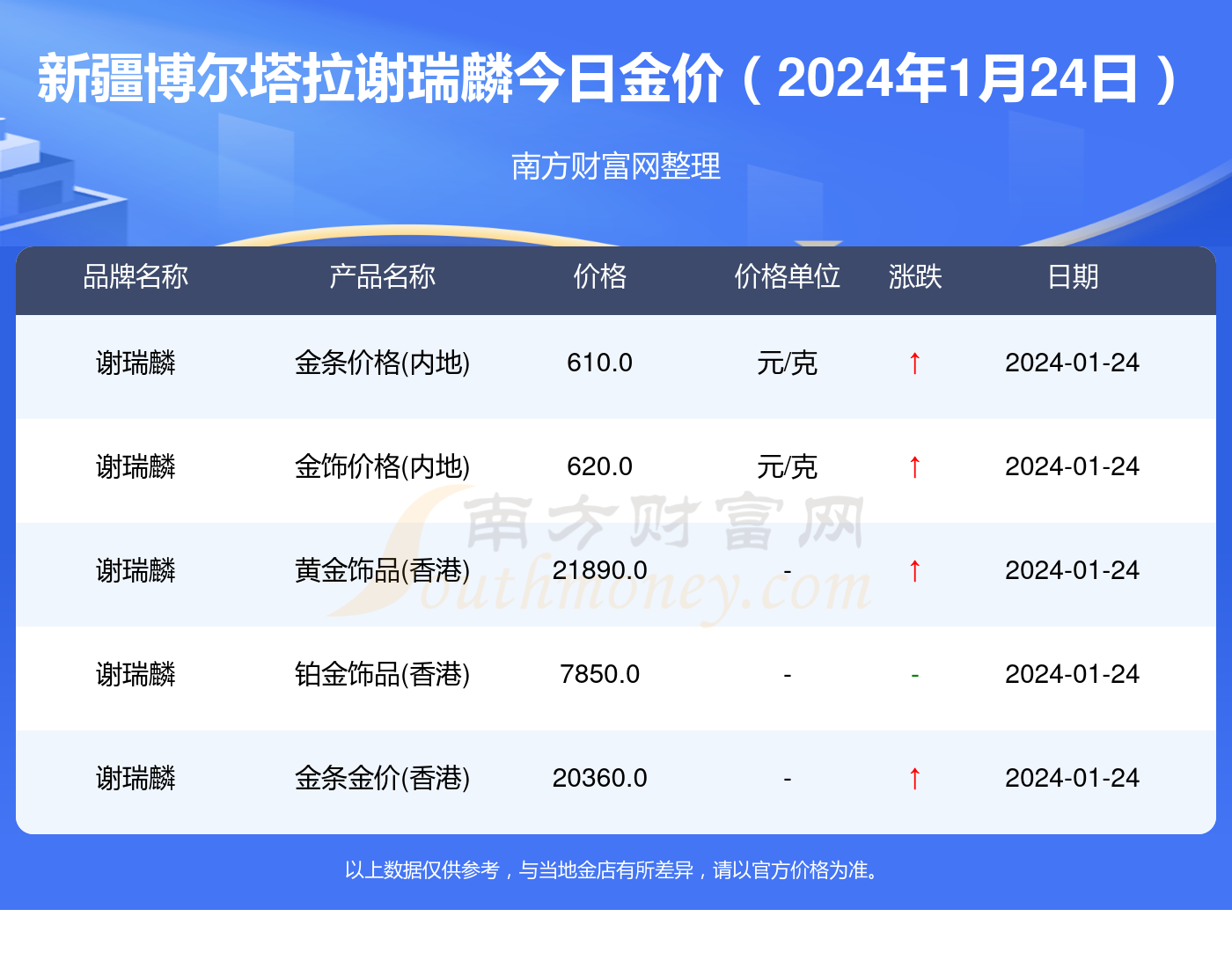Viewport: 1232px width, 968px height.
Task: Select product cell 铂金饰品(香港)
Action: click(383, 674)
